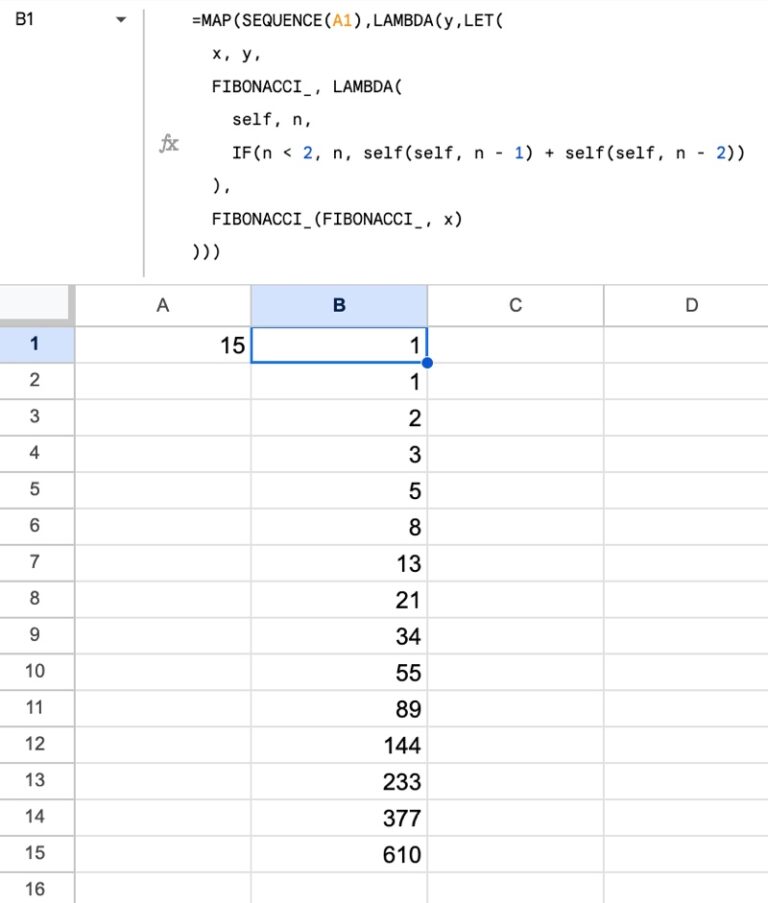Select row 1 header
Viewport: 768px width, 903px height.
pyautogui.click(x=36, y=344)
